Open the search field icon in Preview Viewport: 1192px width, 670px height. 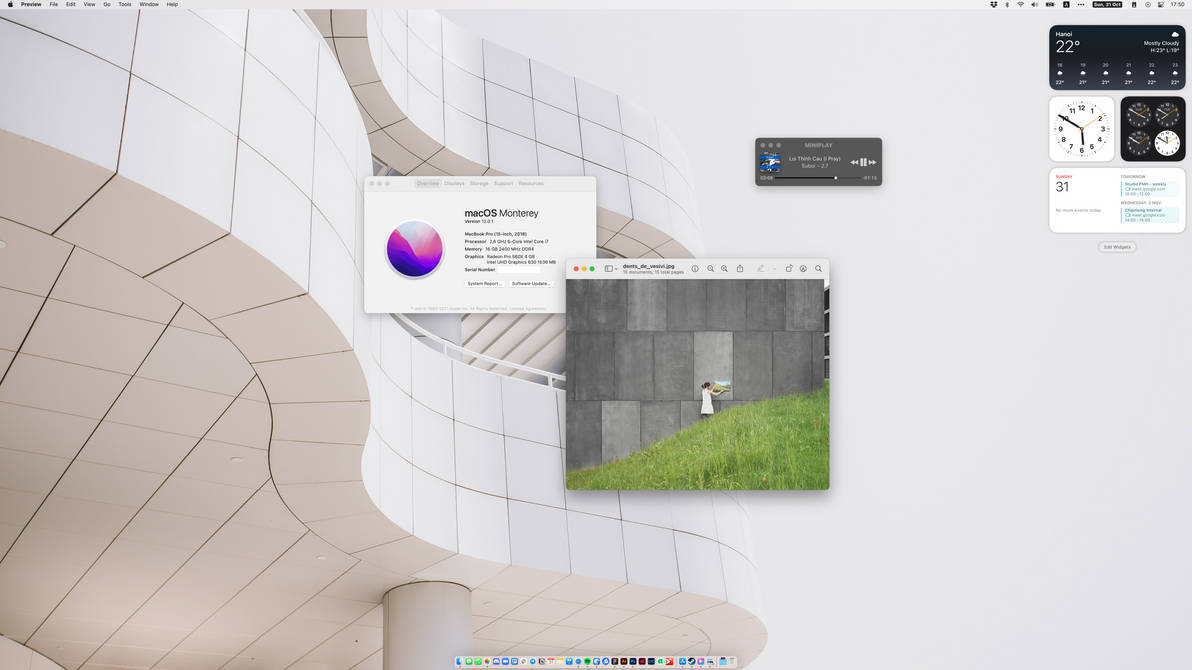[819, 268]
